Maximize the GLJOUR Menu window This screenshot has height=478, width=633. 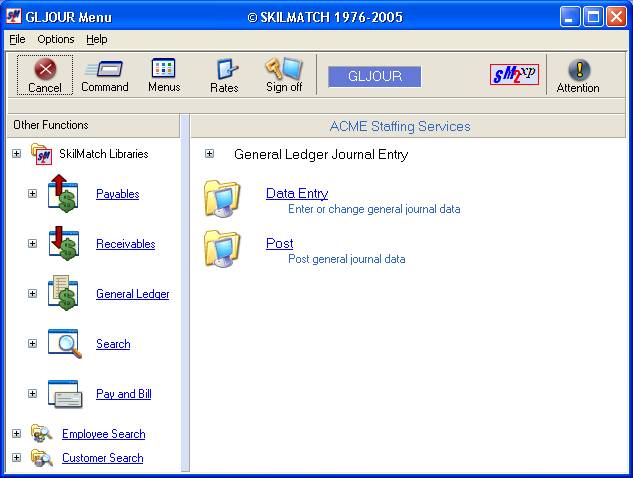[593, 17]
